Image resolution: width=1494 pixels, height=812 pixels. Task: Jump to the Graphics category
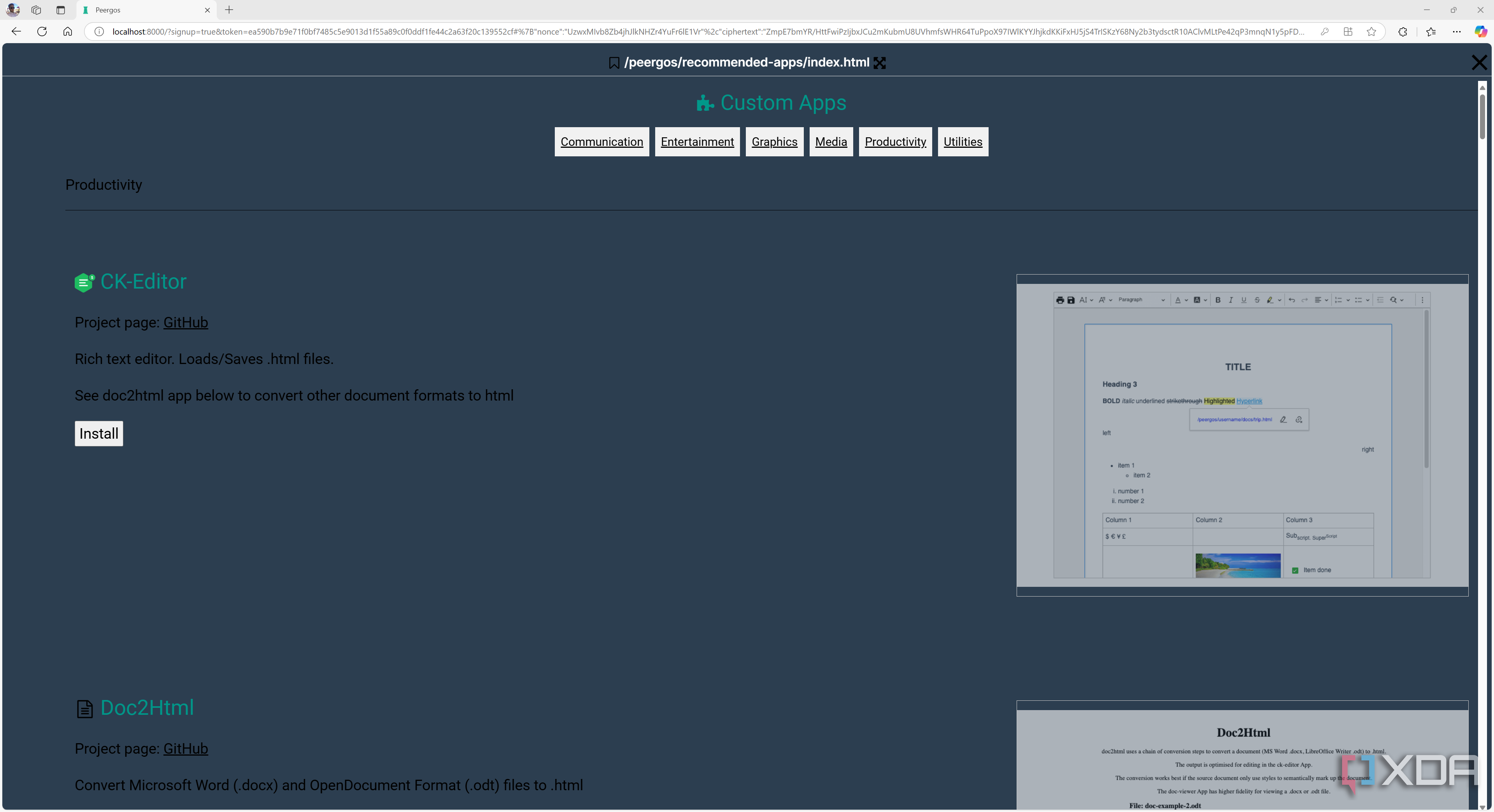click(774, 142)
